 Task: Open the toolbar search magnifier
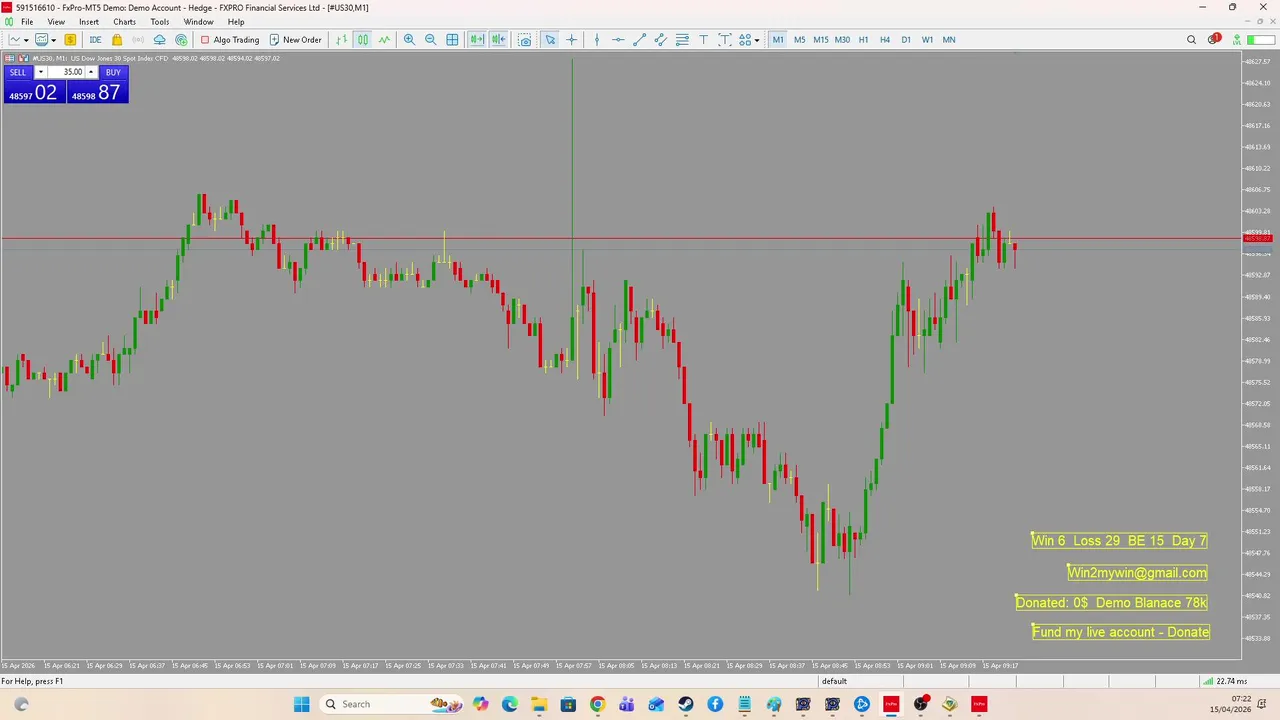tap(1191, 40)
